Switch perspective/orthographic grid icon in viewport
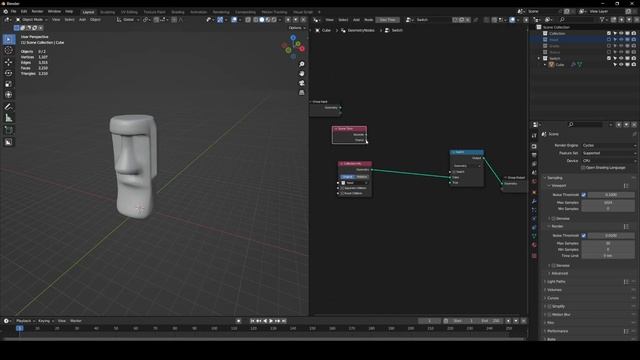Image resolution: width=640 pixels, height=360 pixels. point(302,93)
